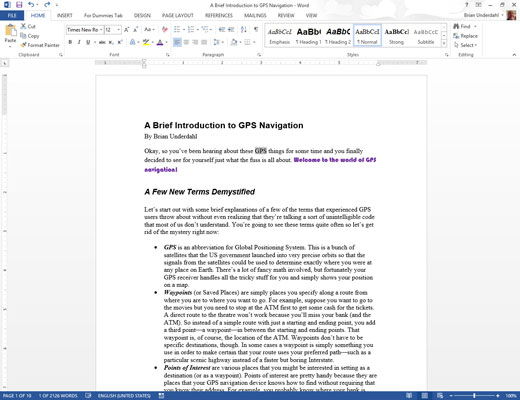Image resolution: width=520 pixels, height=400 pixels.
Task: Open multilevel list dropdown
Action: (211, 30)
